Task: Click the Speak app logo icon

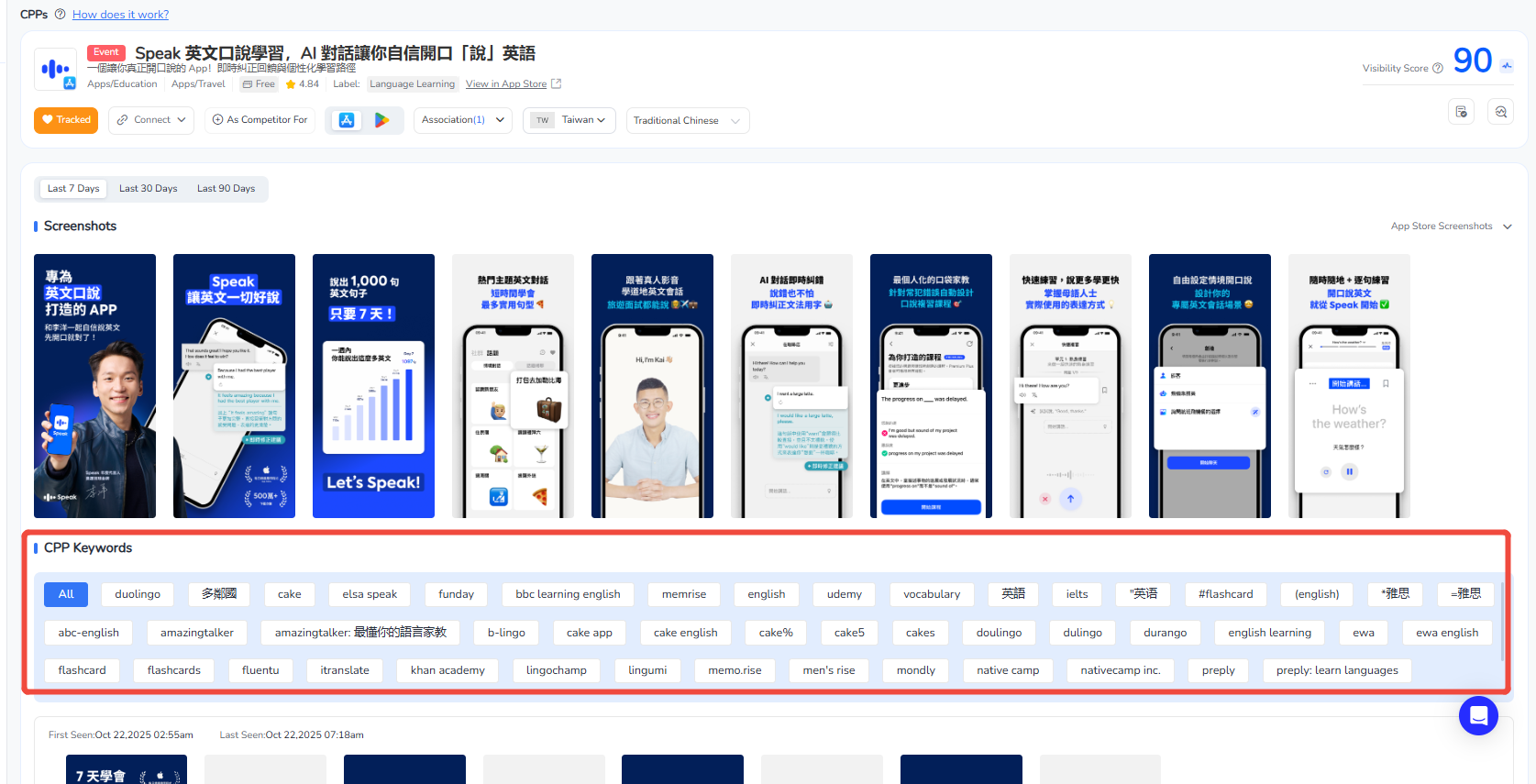Action: 55,69
